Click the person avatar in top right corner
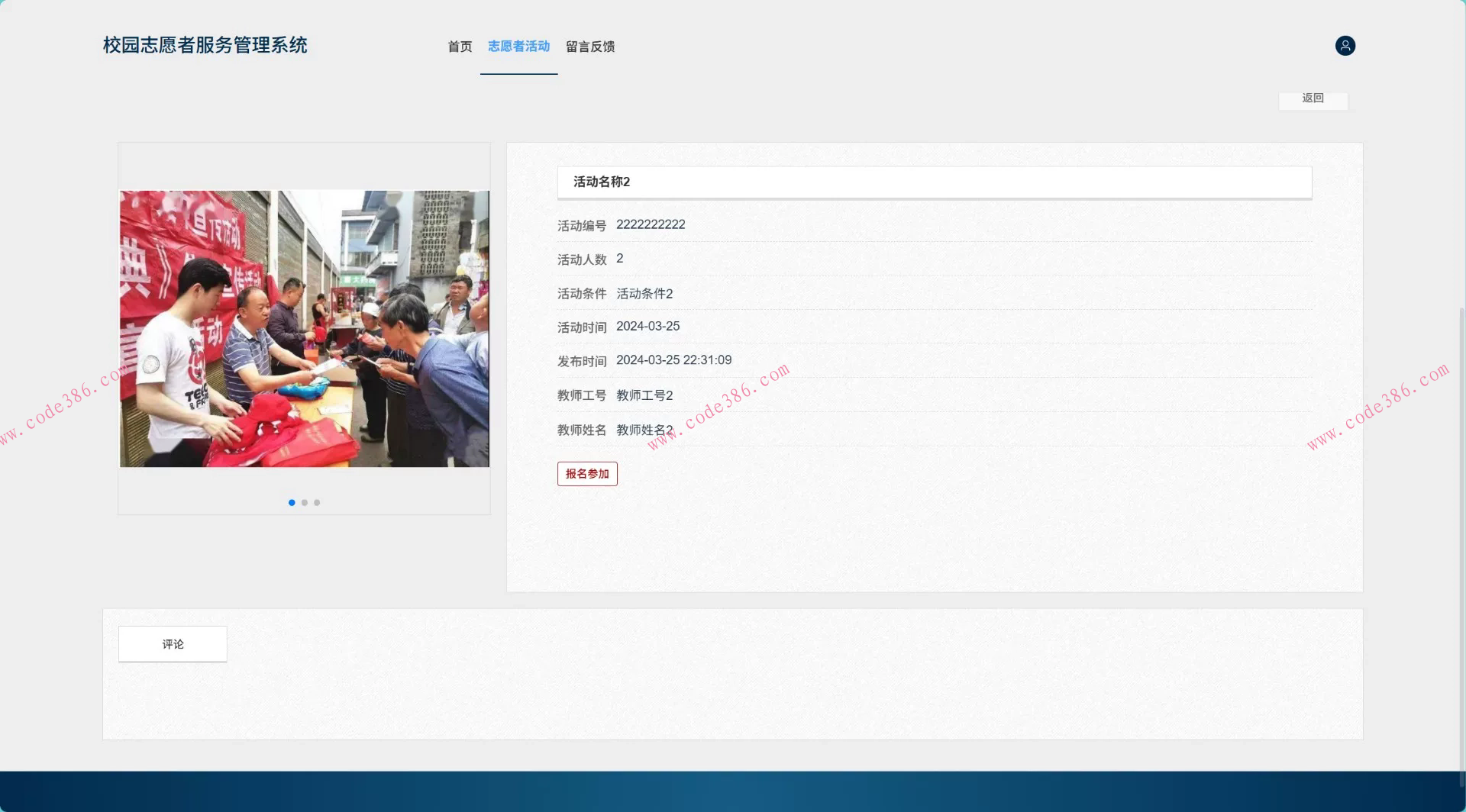 click(x=1345, y=46)
